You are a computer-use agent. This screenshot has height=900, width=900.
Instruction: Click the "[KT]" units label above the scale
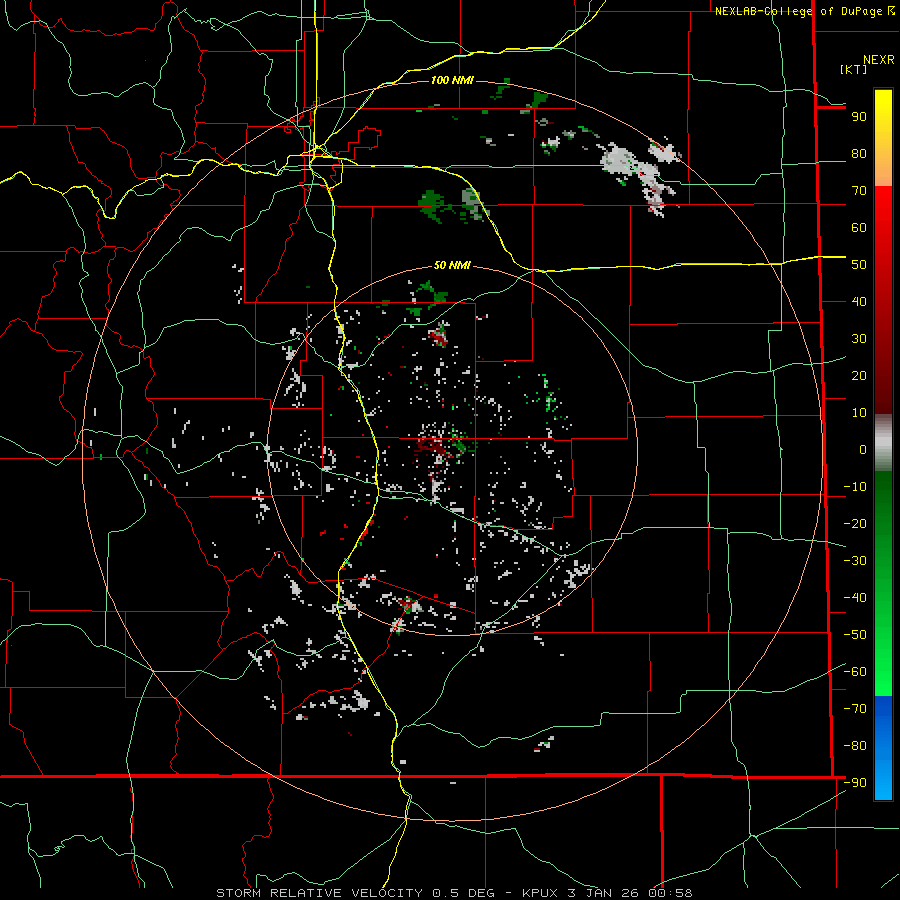pos(854,69)
